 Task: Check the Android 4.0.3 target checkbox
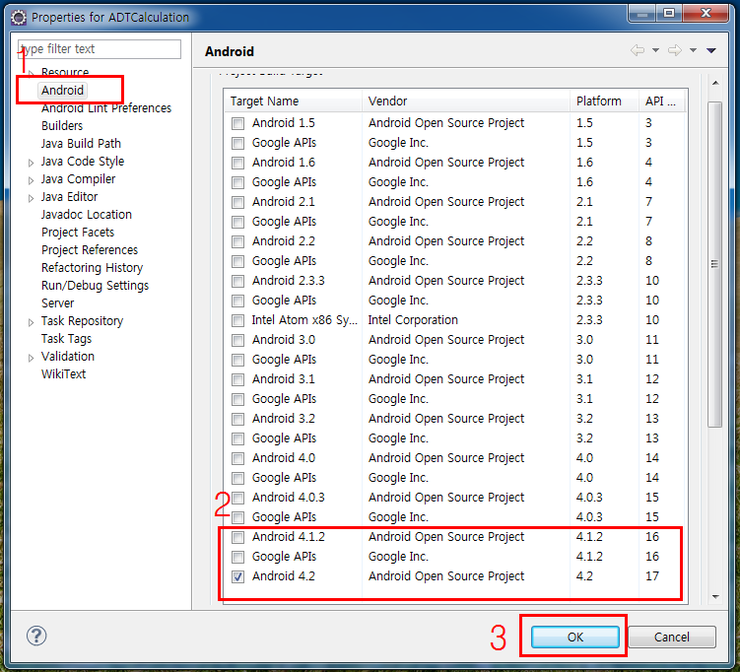[x=238, y=498]
